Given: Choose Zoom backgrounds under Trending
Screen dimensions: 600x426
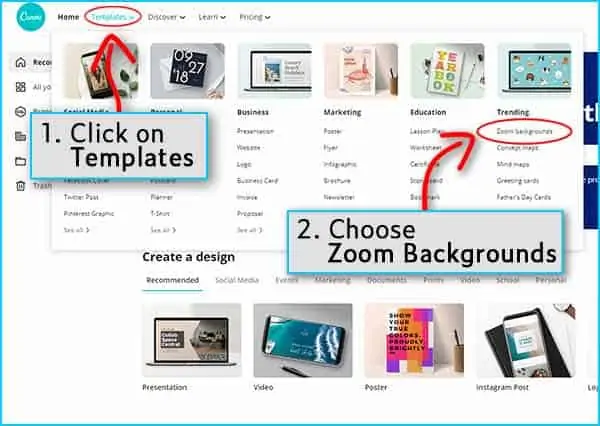Looking at the screenshot, I should (524, 131).
